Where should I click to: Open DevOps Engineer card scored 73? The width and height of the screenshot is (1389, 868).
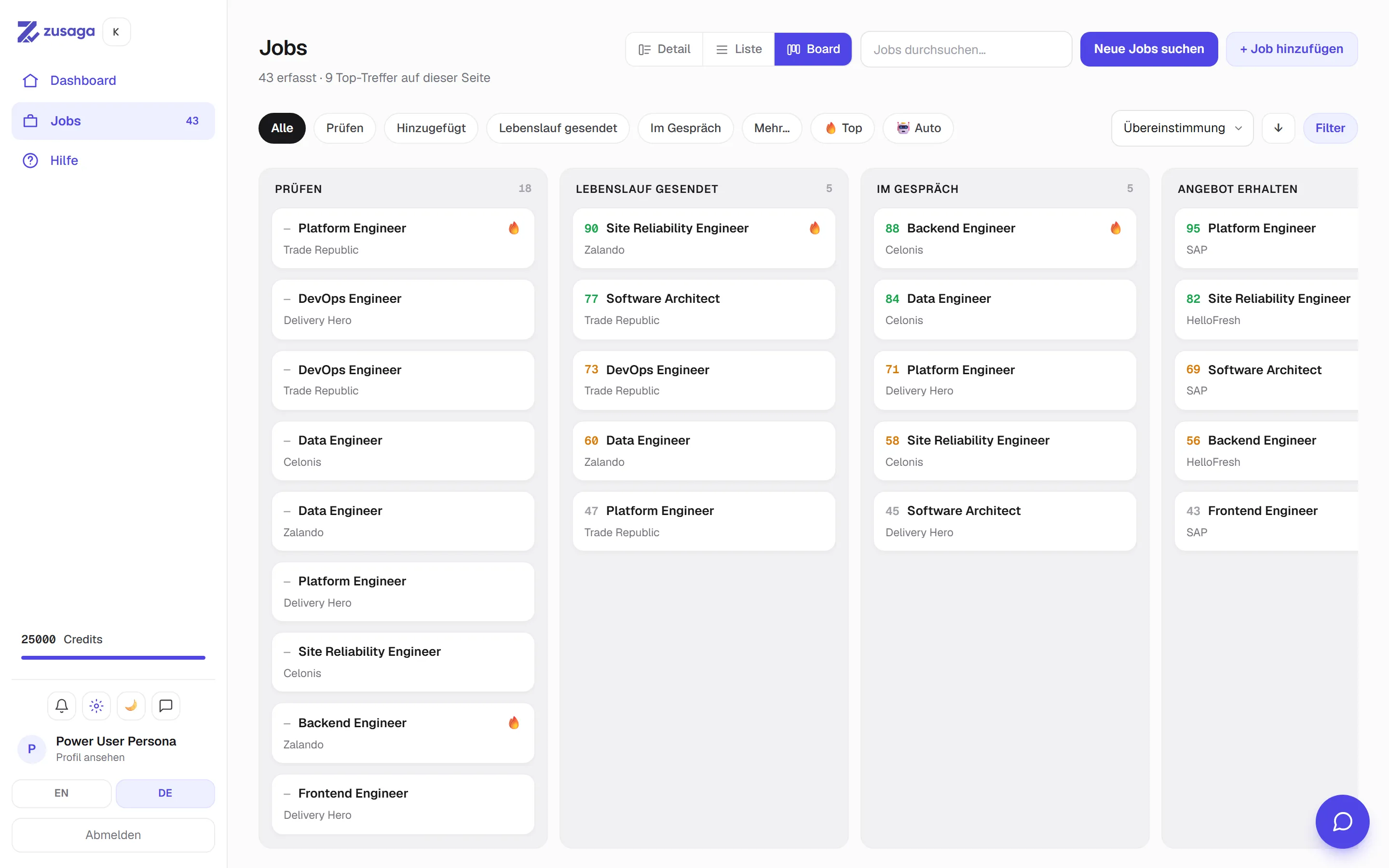click(x=704, y=380)
